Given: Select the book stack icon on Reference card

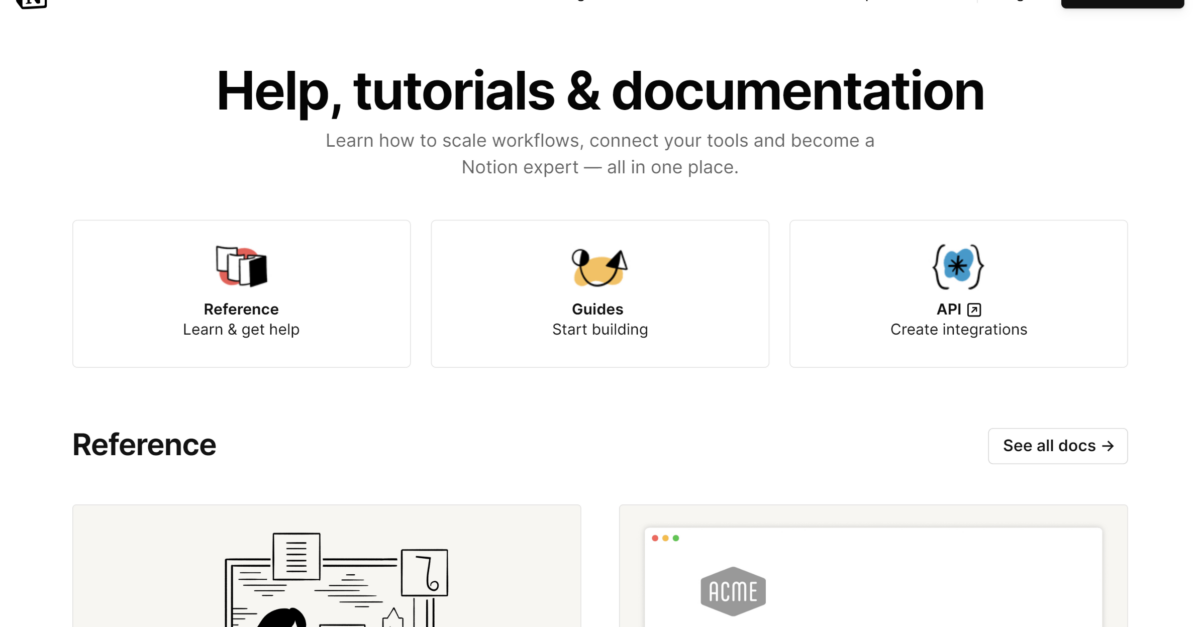Looking at the screenshot, I should (241, 265).
